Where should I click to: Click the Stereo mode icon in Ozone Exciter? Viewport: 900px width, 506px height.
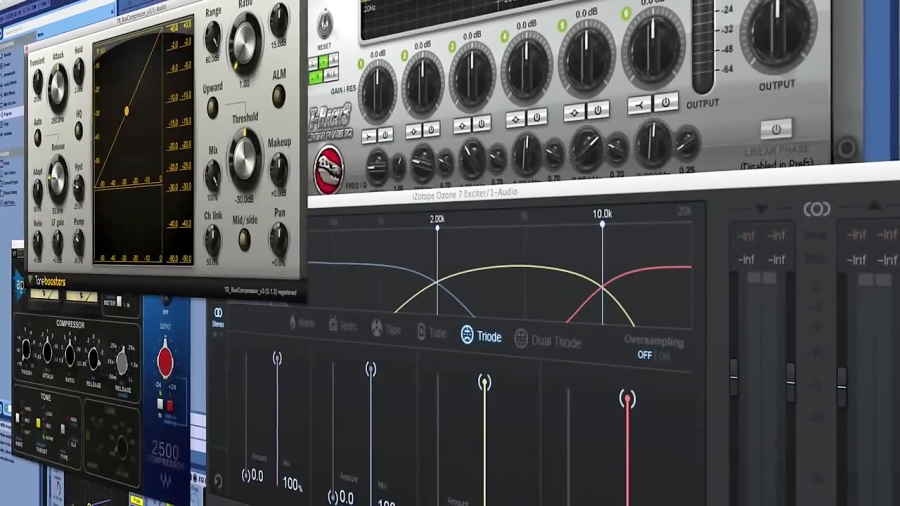(x=218, y=317)
